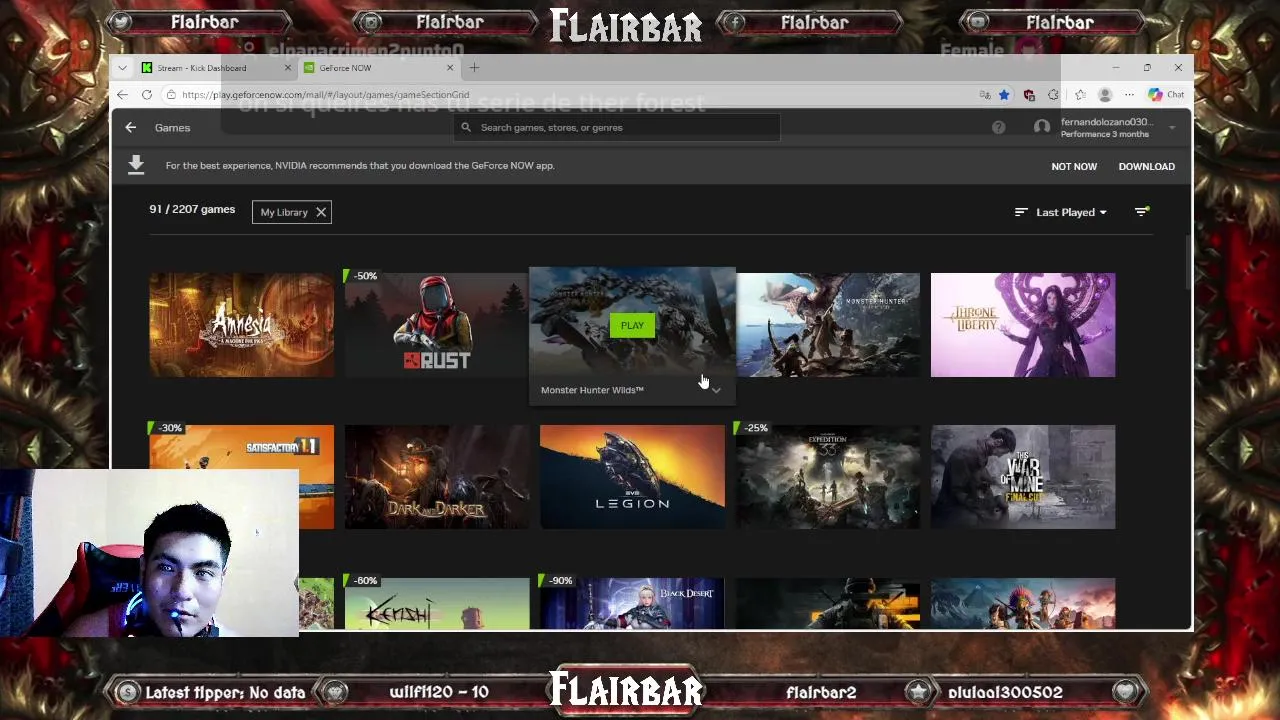Open the red shield extension icon

click(x=1029, y=95)
